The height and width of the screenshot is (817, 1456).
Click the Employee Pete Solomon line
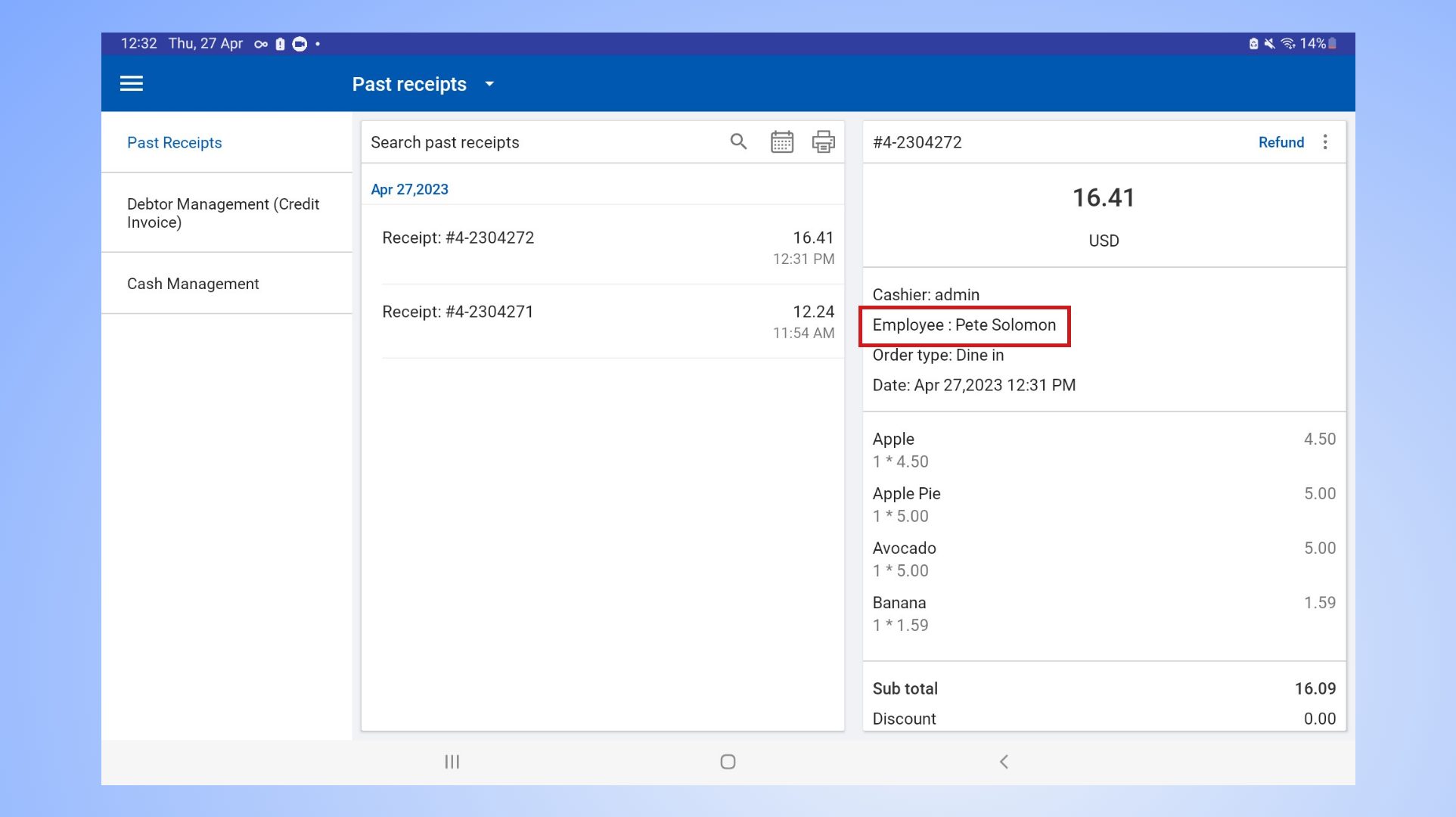point(964,325)
